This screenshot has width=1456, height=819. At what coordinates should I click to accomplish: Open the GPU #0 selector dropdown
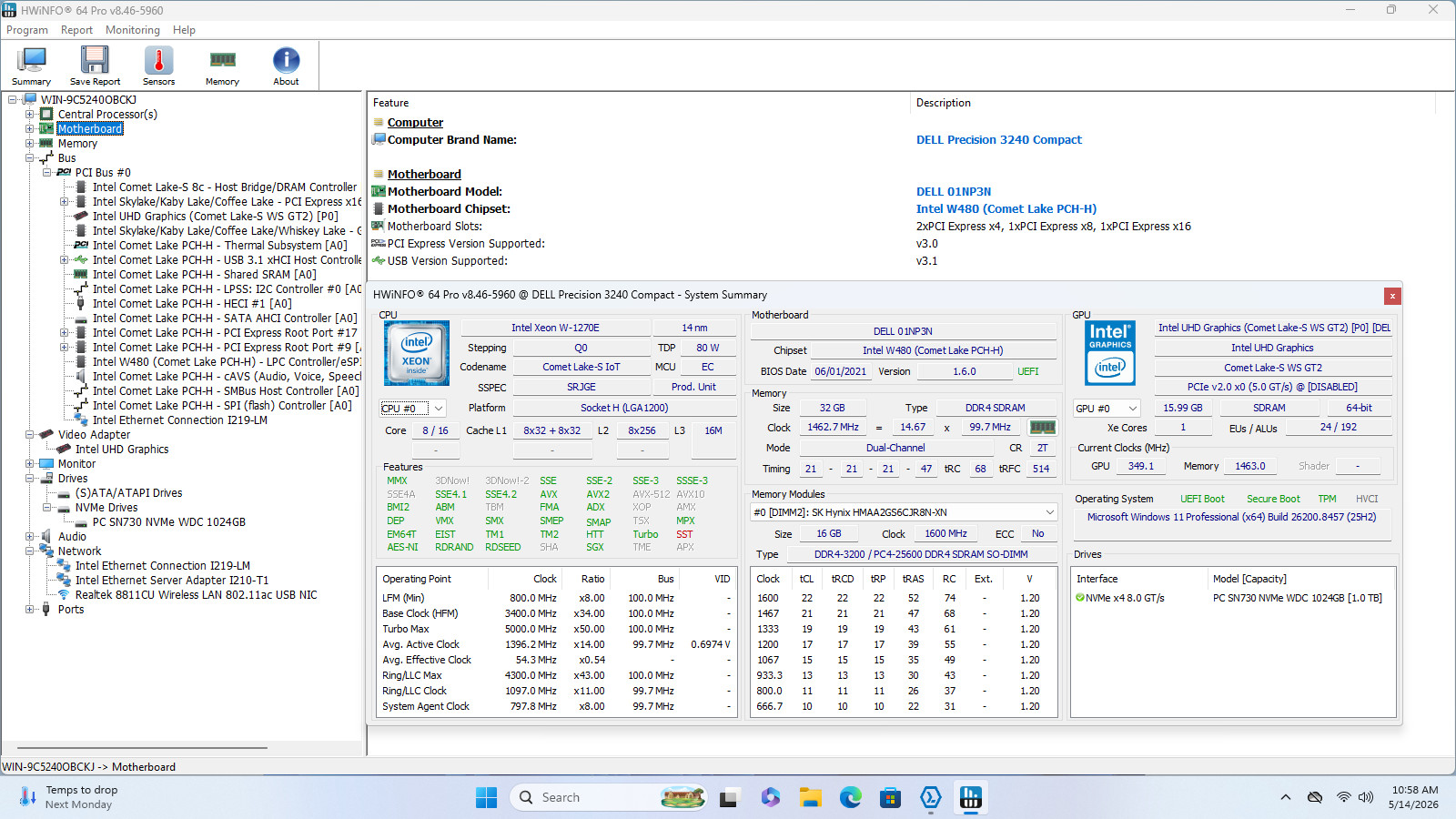tap(1107, 409)
